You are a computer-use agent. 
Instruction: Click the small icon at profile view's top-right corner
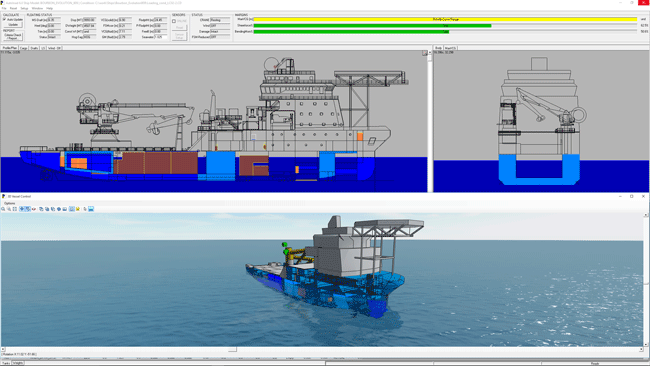coord(424,53)
